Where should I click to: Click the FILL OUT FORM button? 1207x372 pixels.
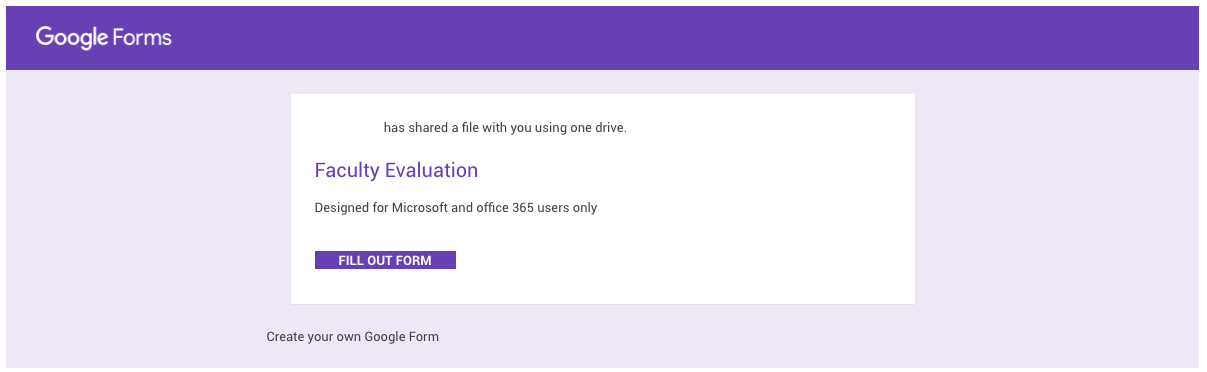click(x=385, y=260)
